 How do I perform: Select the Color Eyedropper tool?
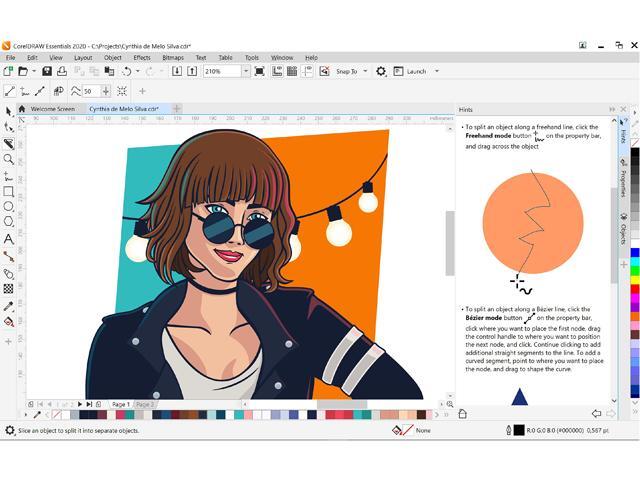point(8,306)
